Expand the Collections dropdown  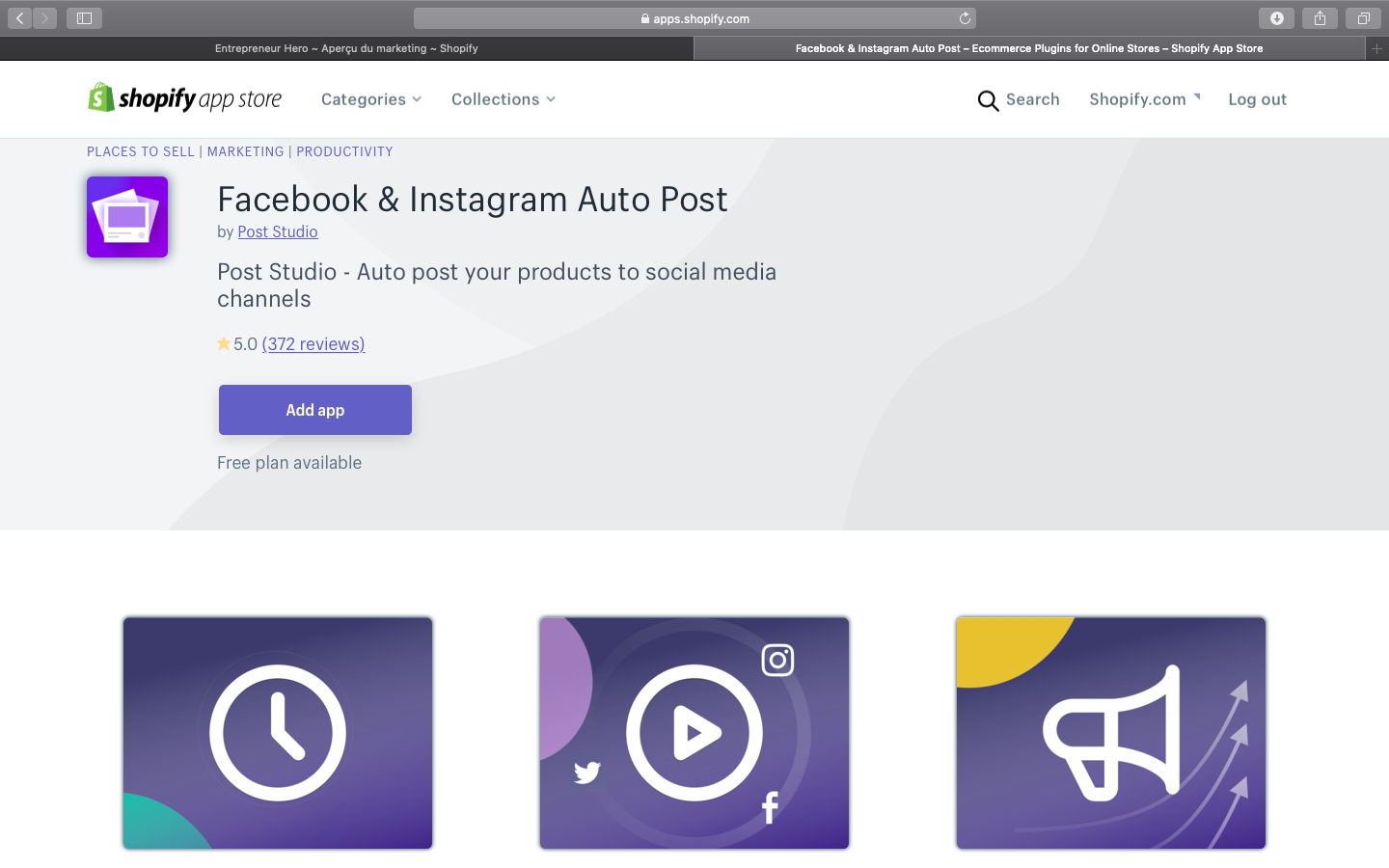pos(503,99)
